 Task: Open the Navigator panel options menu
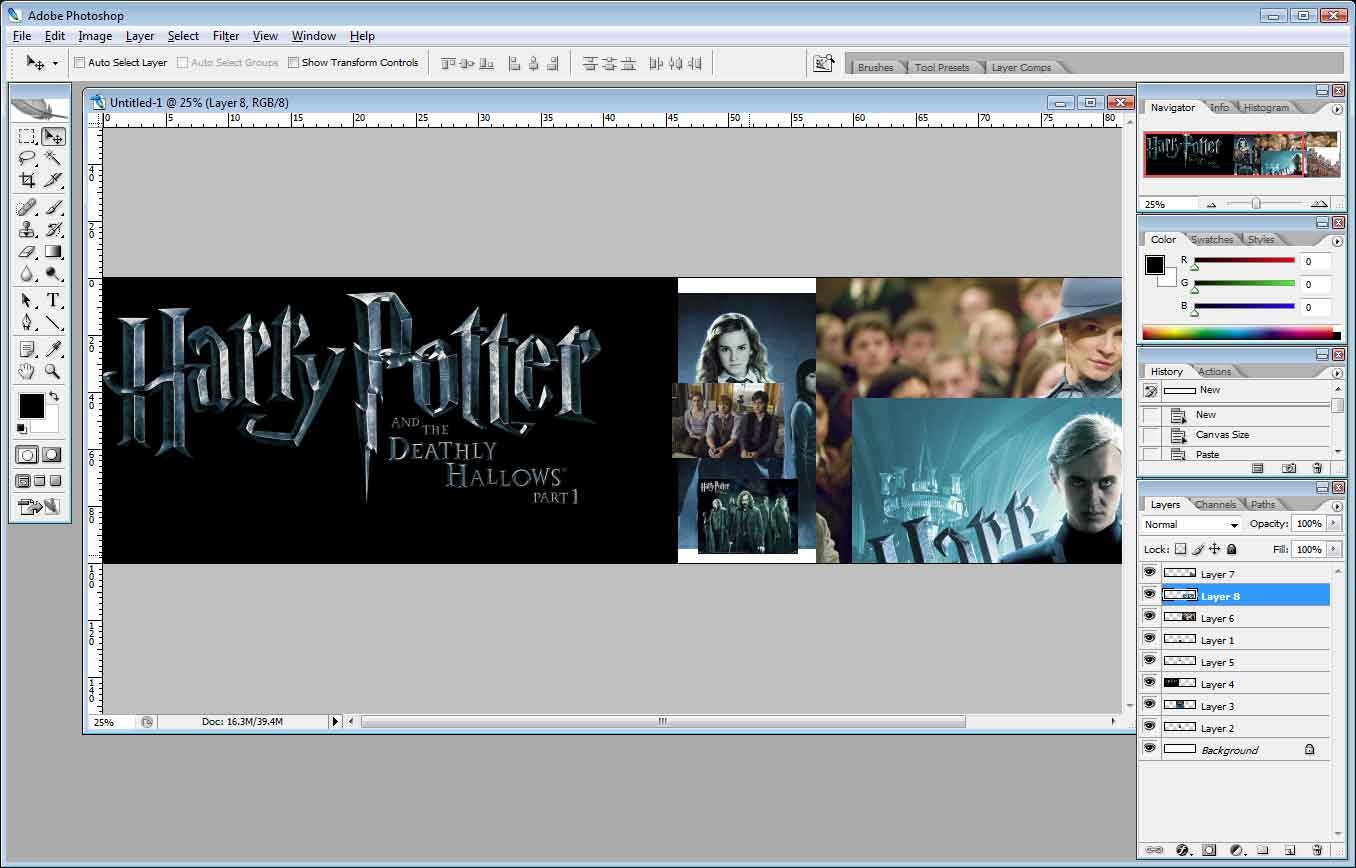pos(1337,109)
